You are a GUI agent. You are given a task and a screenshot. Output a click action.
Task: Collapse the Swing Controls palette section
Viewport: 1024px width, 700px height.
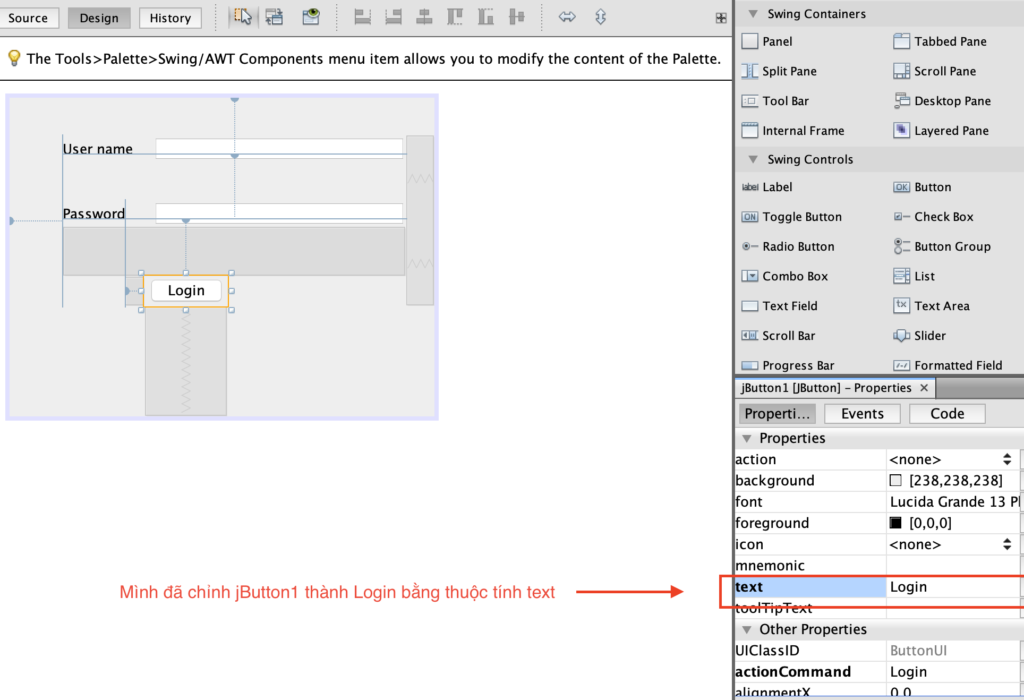point(752,159)
